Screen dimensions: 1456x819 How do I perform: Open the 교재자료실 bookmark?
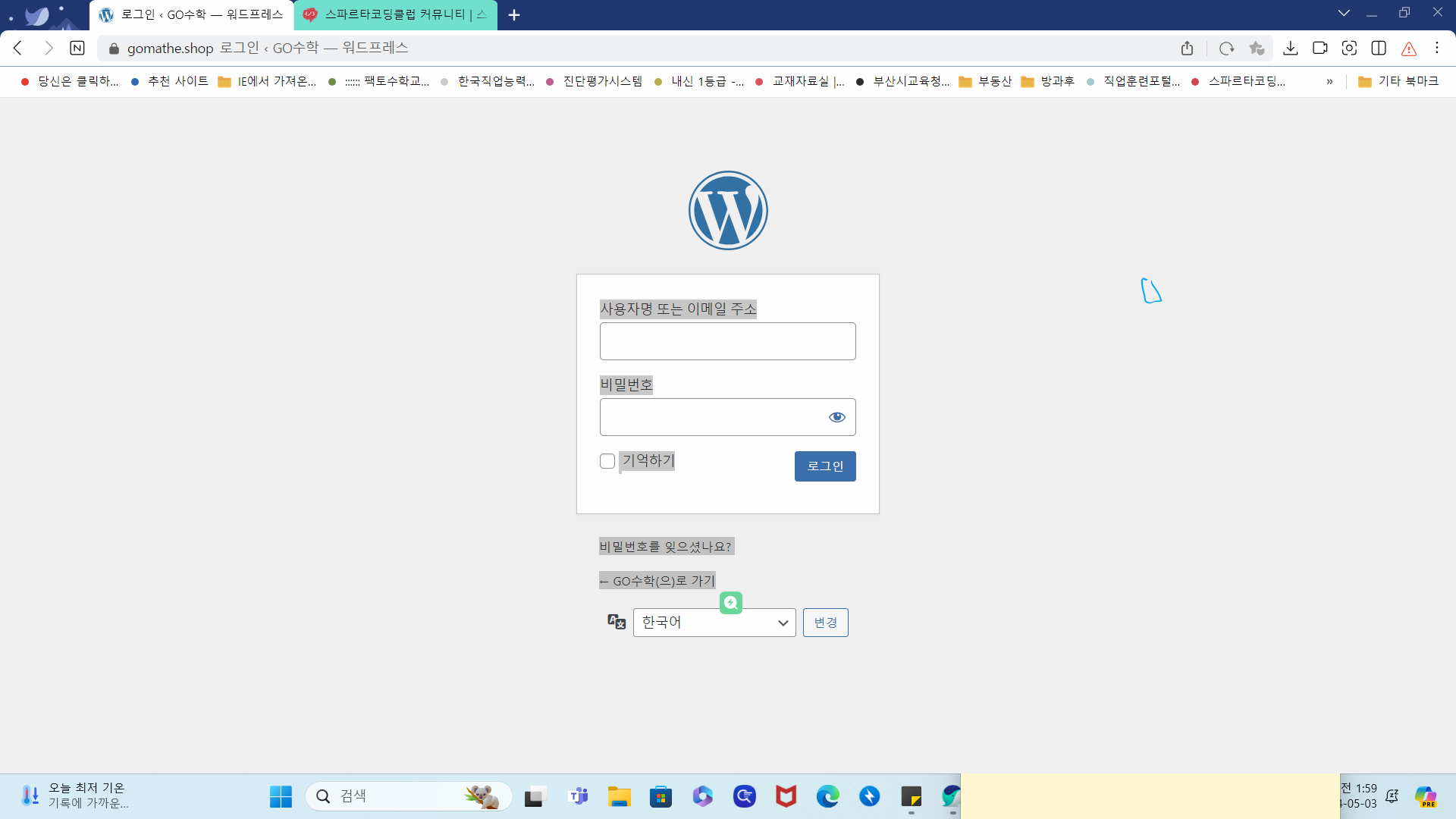point(800,82)
